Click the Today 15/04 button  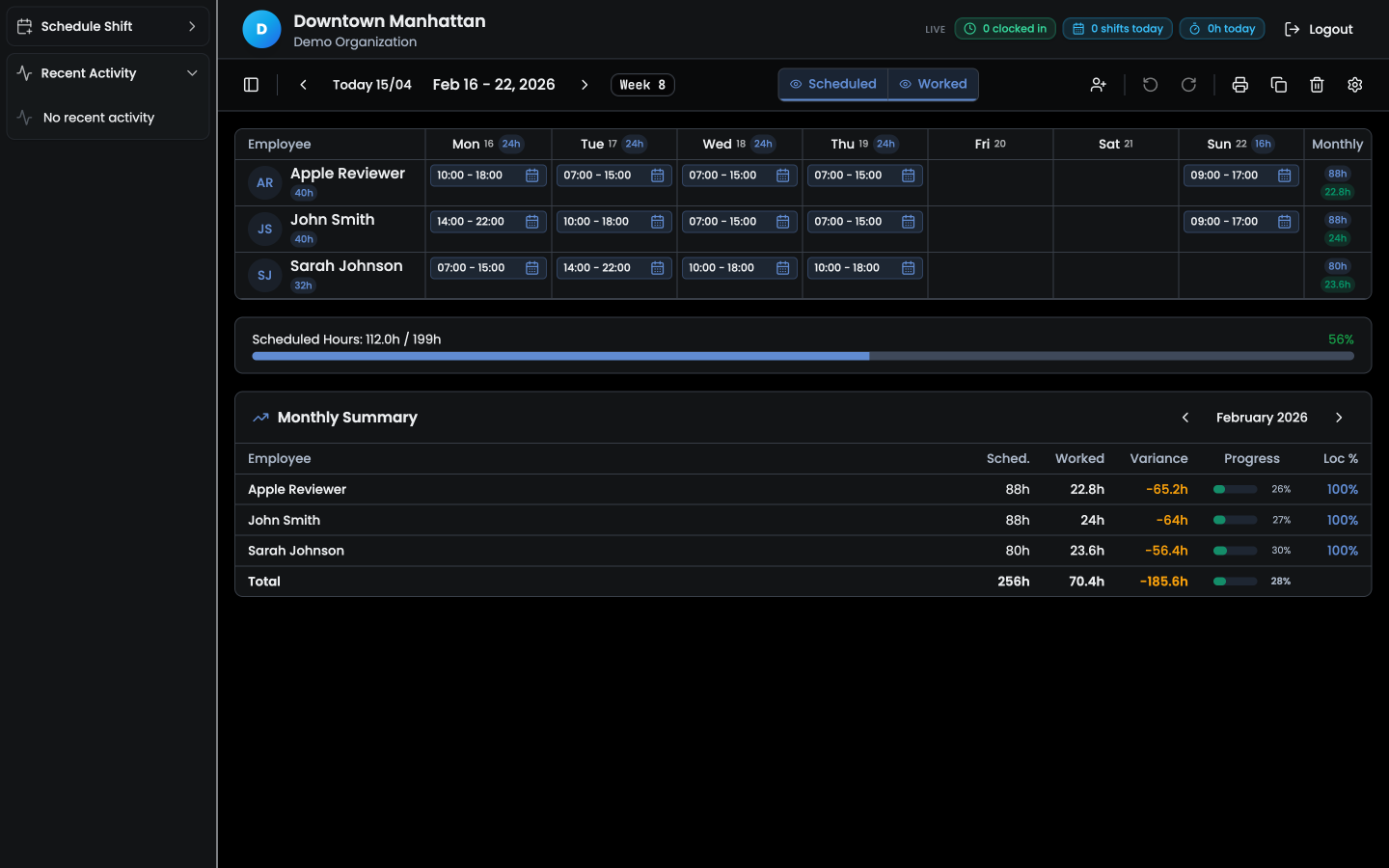click(x=371, y=85)
